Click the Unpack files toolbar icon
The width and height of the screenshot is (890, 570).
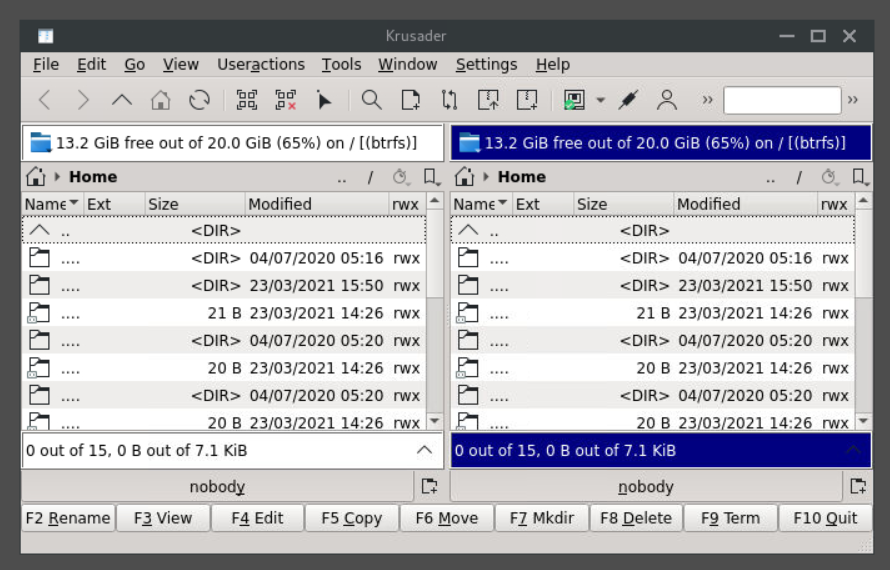(x=527, y=100)
